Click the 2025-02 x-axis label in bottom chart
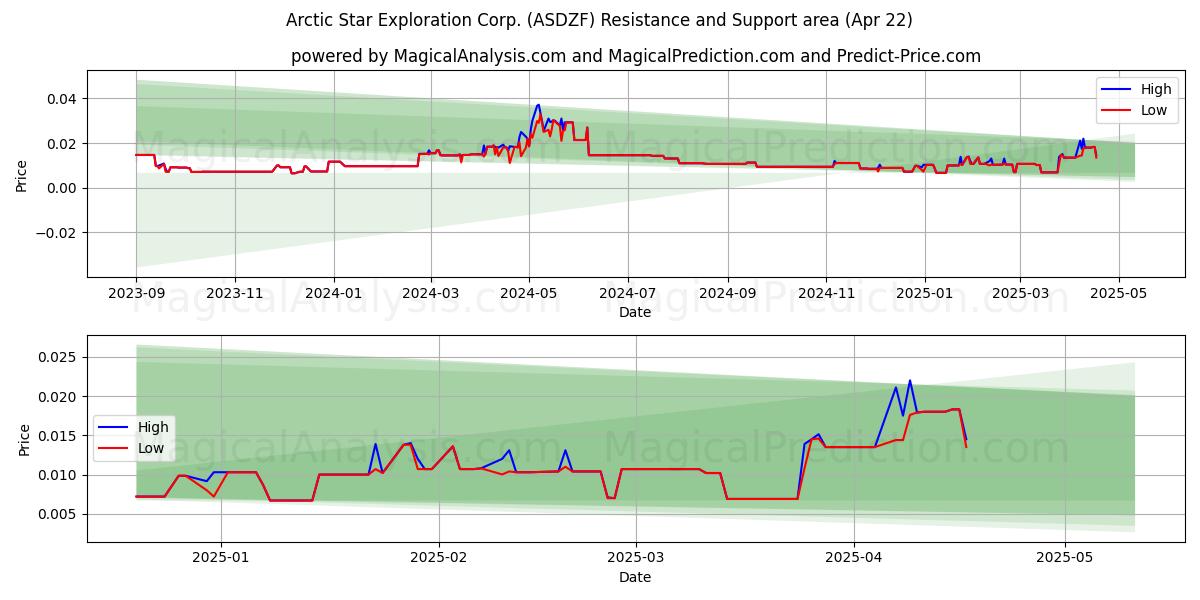This screenshot has height=600, width=1200. pos(439,558)
